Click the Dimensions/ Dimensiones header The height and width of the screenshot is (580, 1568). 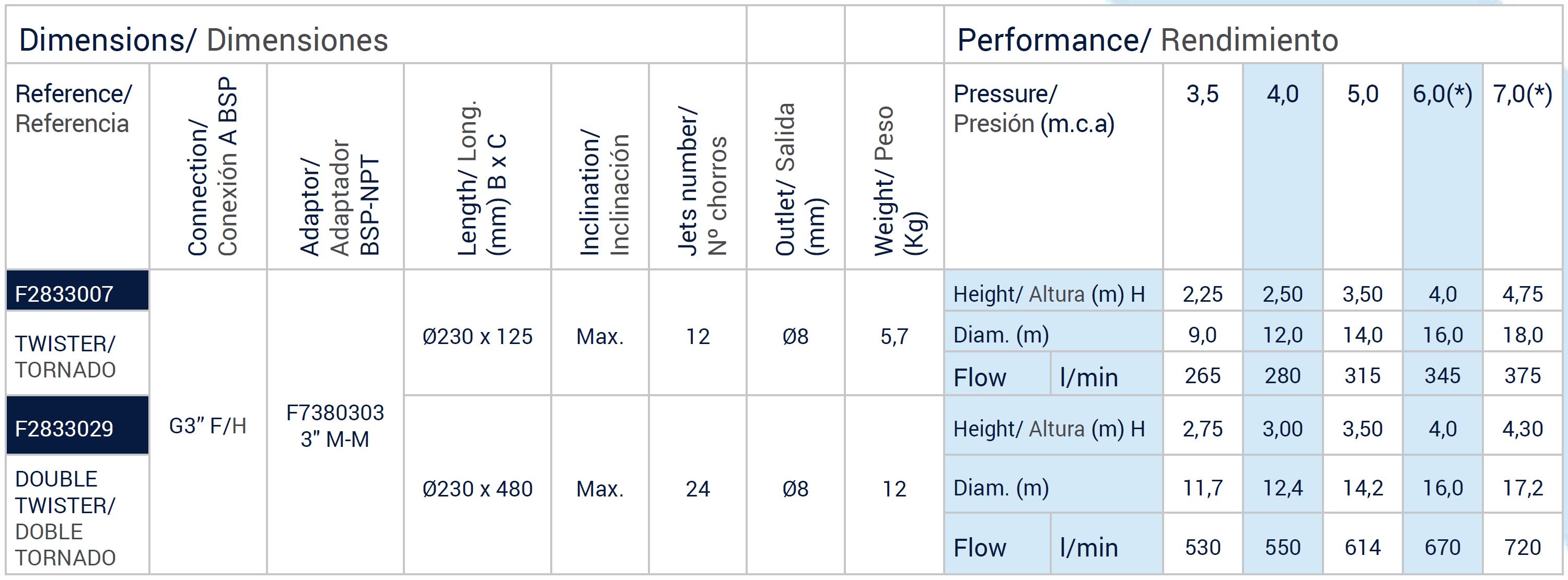[203, 40]
